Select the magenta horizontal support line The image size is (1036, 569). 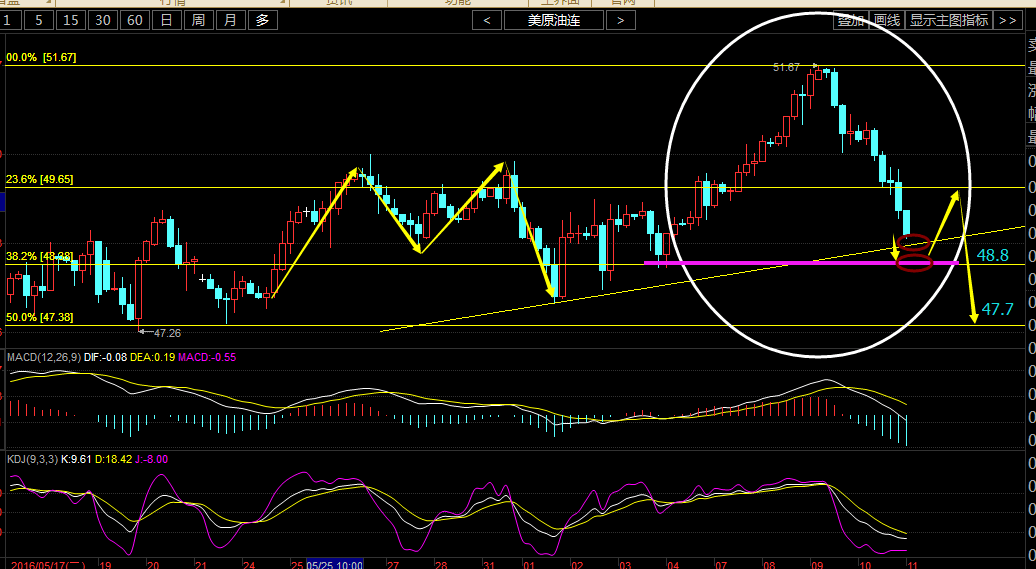pos(780,263)
